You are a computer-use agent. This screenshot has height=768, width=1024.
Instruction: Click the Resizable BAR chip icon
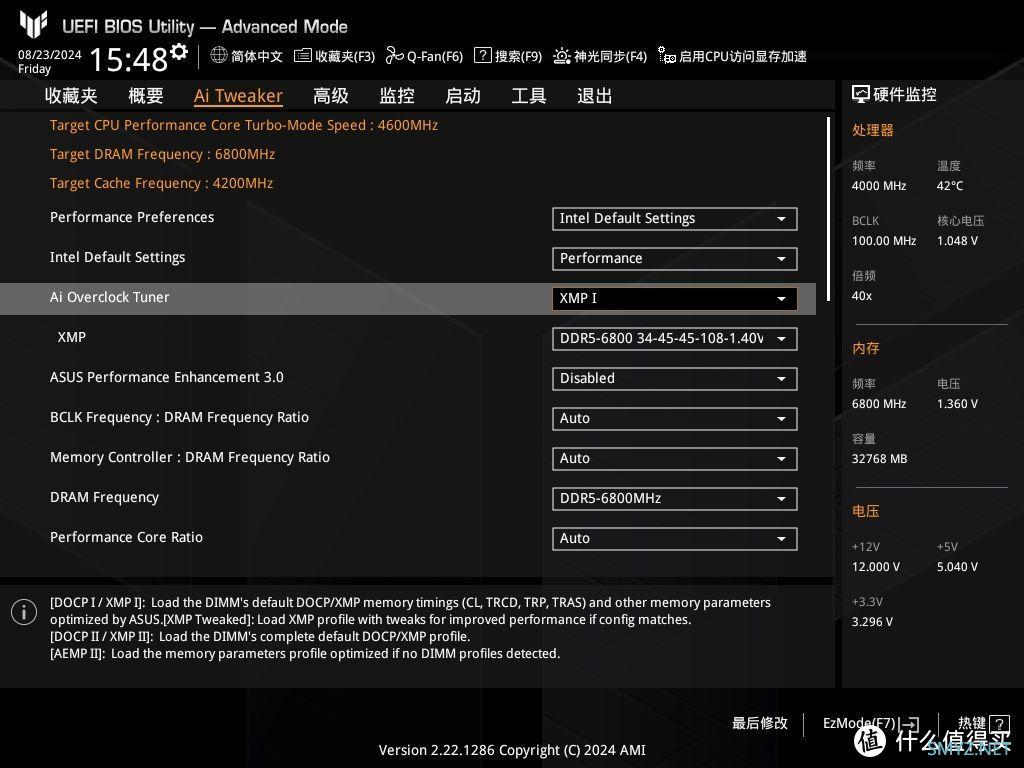click(666, 56)
